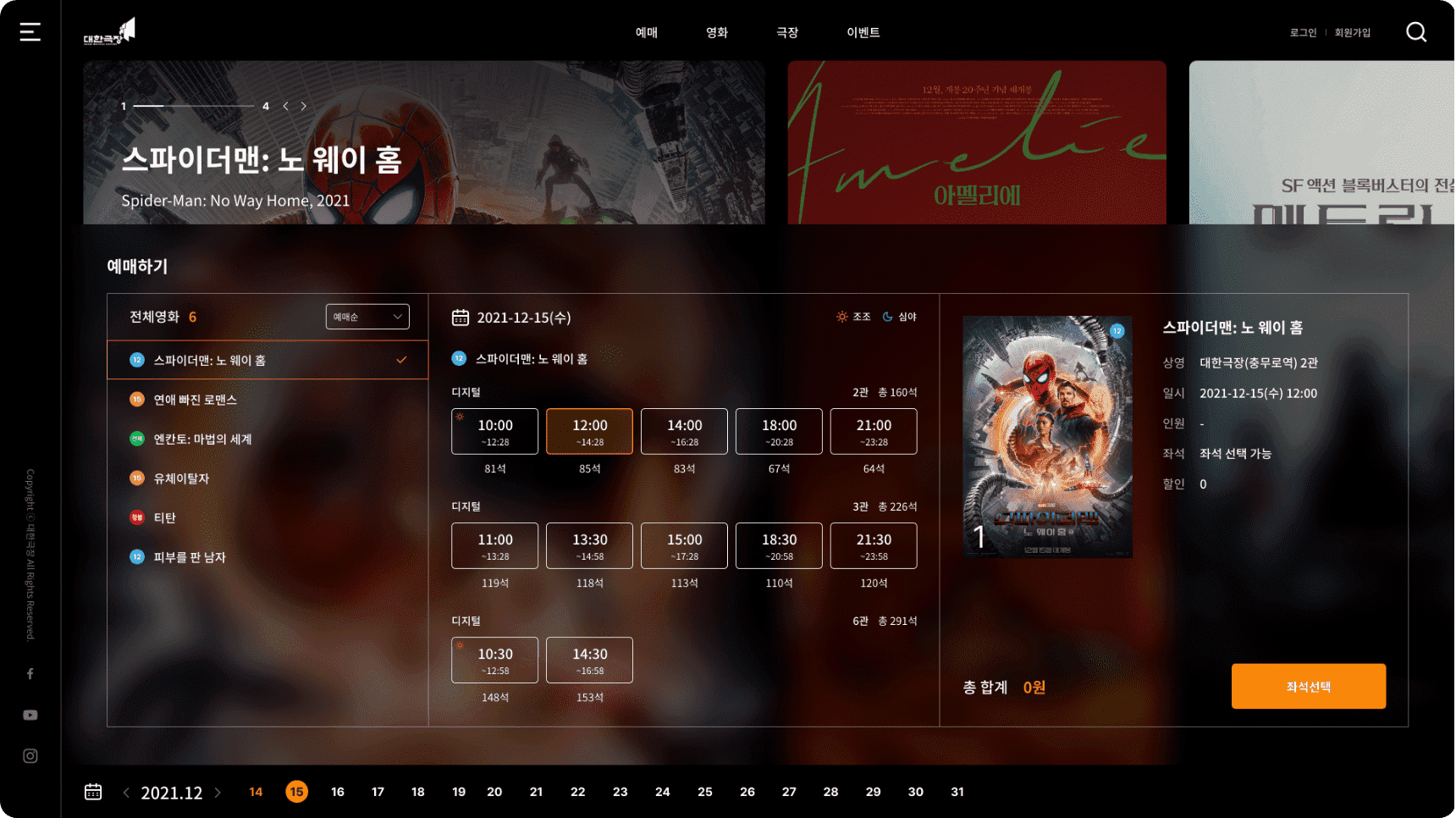Viewport: 1456px width, 818px height.
Task: Choose the 10:30 showtime in 6관
Action: pyautogui.click(x=495, y=660)
